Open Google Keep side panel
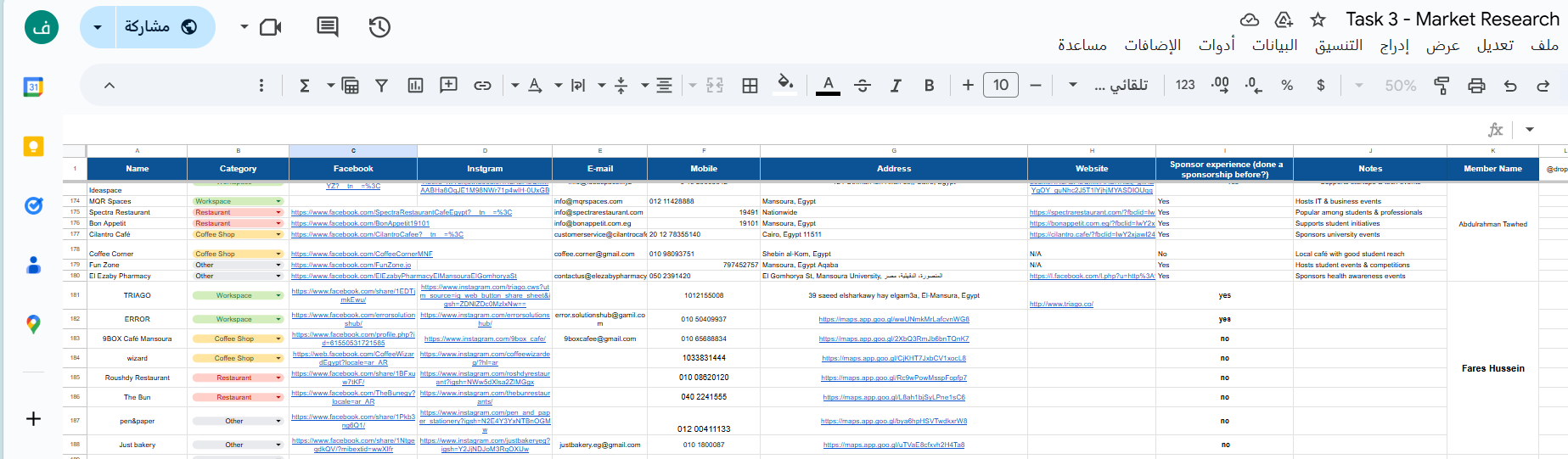Screen dimensions: 1568x459 tap(33, 146)
